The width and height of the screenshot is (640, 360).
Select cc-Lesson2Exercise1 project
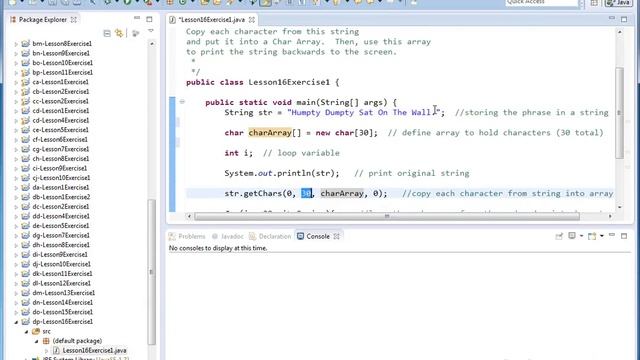[60, 101]
